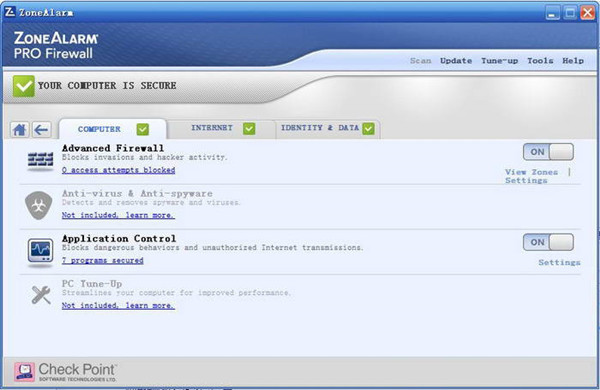This screenshot has width=600, height=390.
Task: Click the green check on COMPUTER tab
Action: click(143, 129)
